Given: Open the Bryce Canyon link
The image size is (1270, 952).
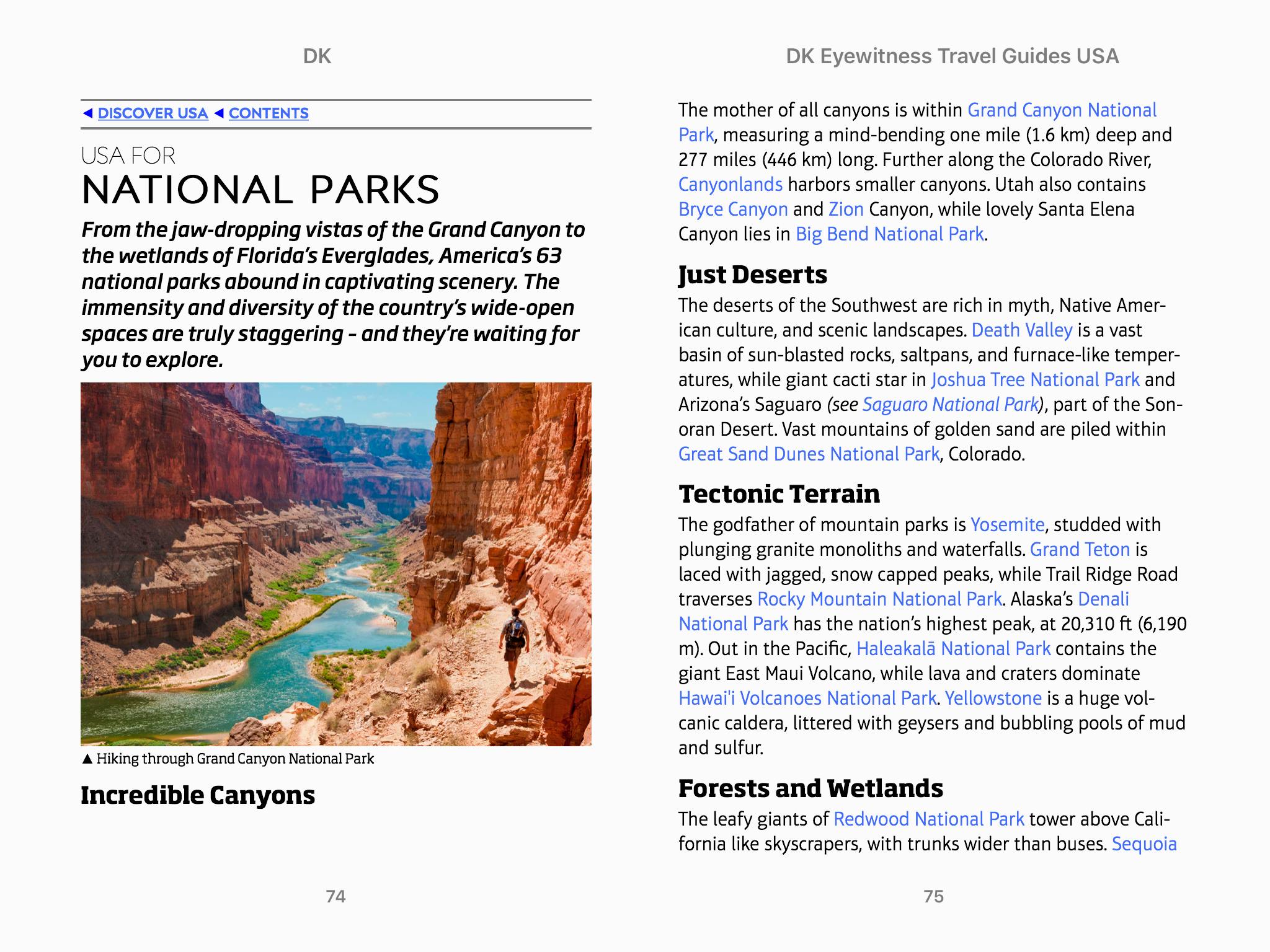Looking at the screenshot, I should (732, 209).
